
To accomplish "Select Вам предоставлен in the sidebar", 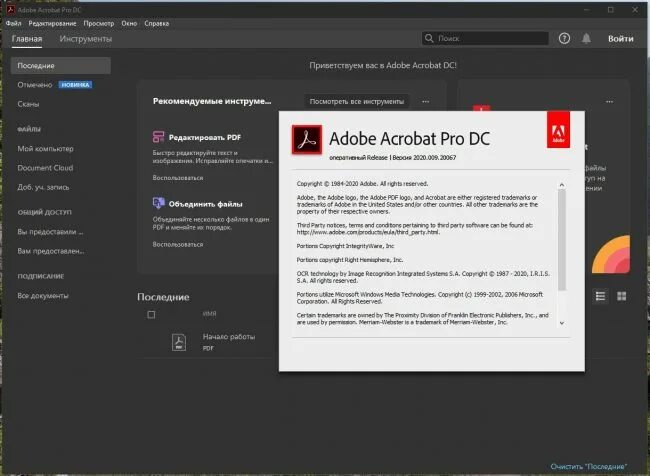I will click(x=51, y=251).
